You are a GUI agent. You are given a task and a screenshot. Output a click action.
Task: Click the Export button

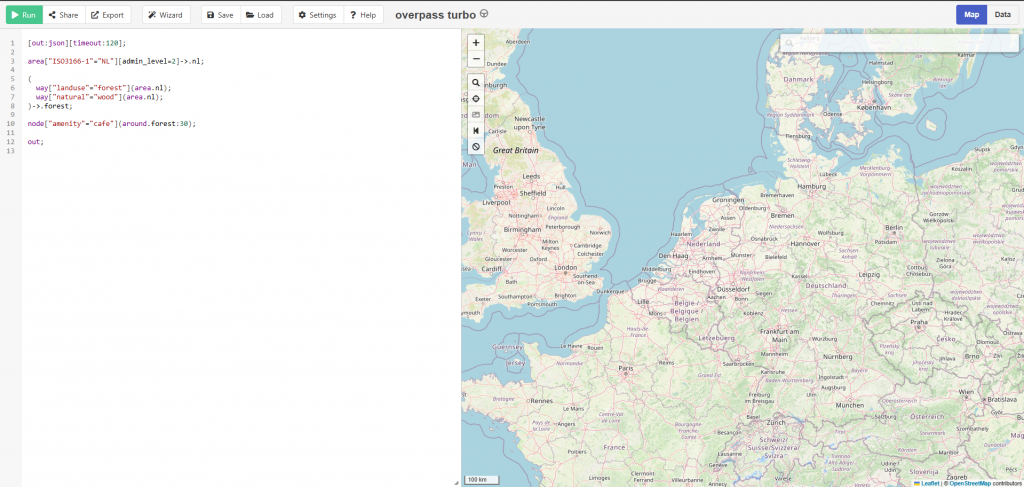click(107, 15)
